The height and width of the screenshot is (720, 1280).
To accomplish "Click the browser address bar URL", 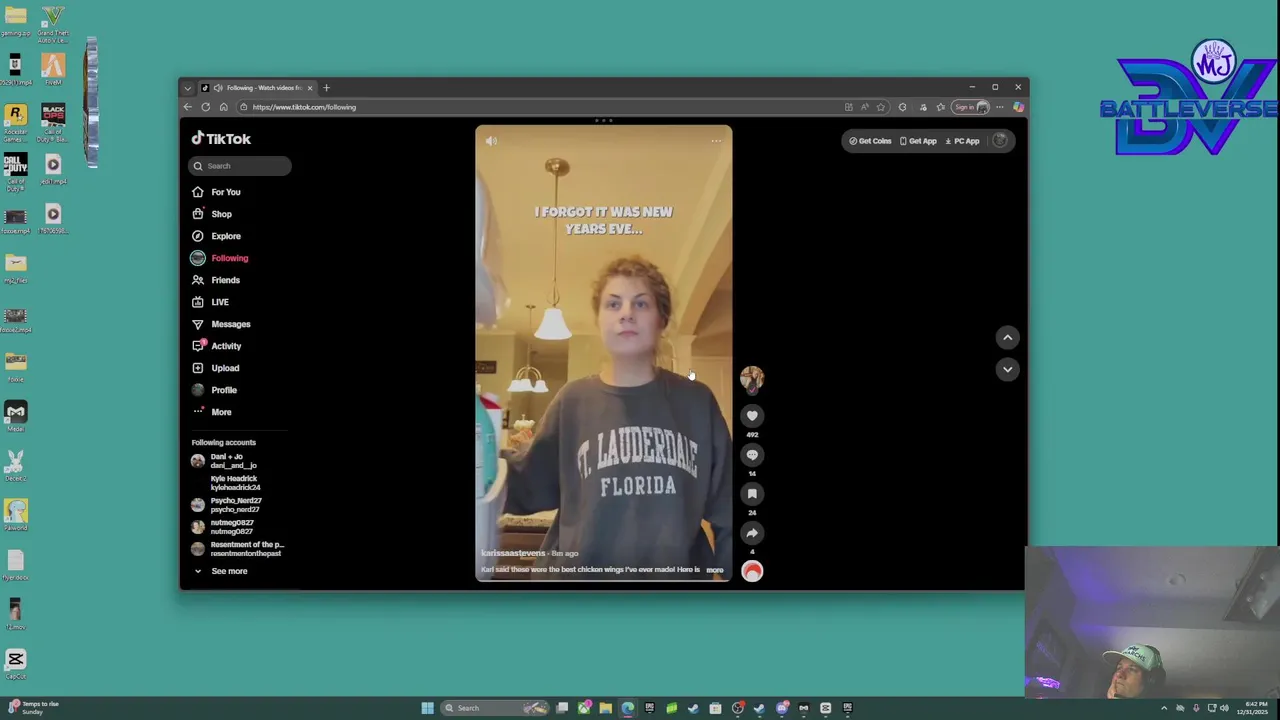I will pyautogui.click(x=304, y=107).
